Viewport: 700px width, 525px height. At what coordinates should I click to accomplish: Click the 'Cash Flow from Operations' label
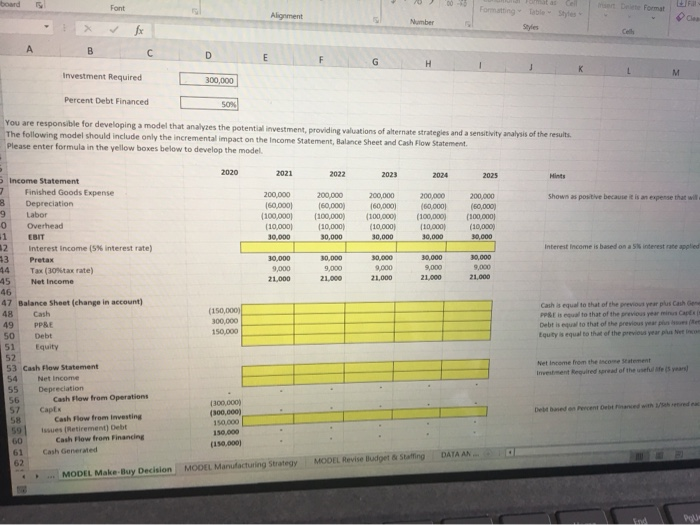pos(100,398)
